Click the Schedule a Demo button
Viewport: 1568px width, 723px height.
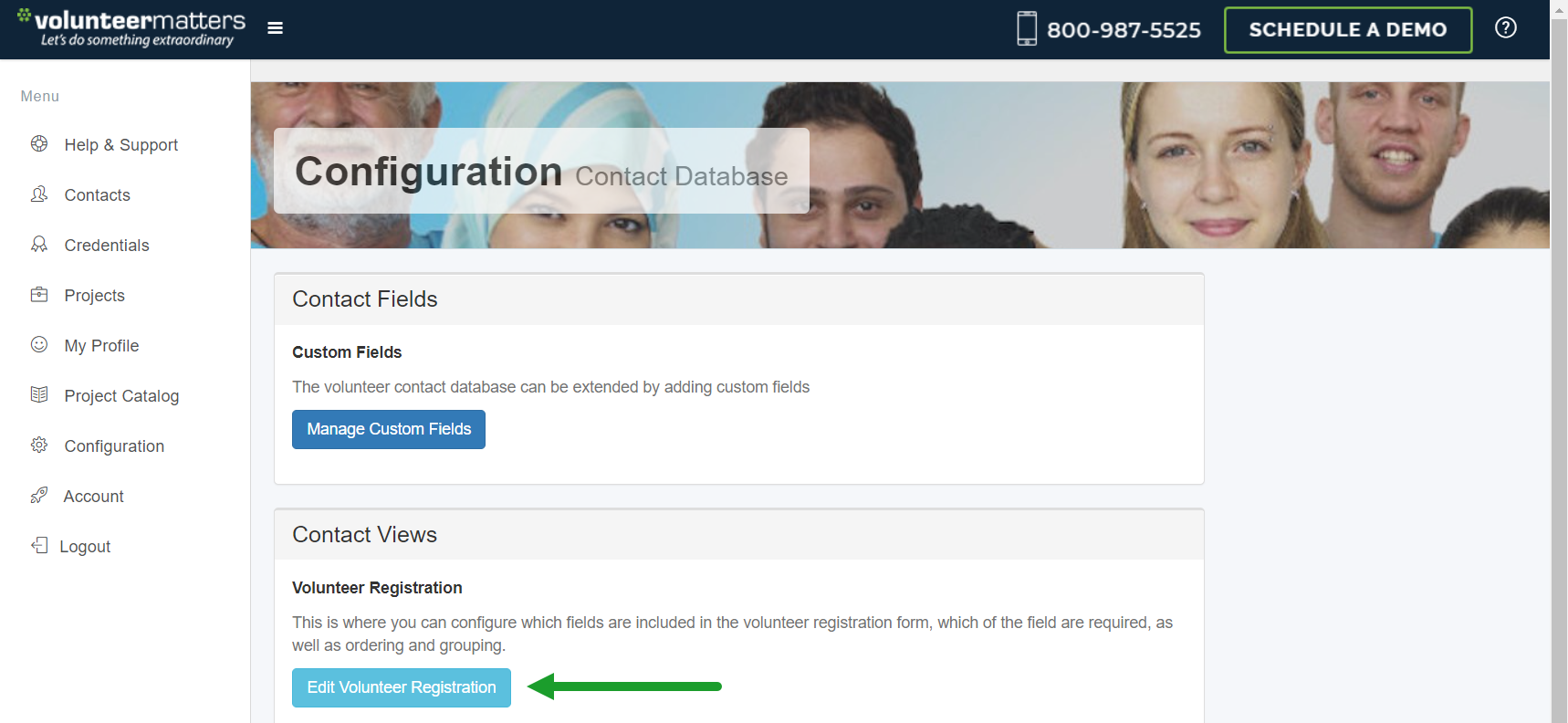coord(1348,30)
